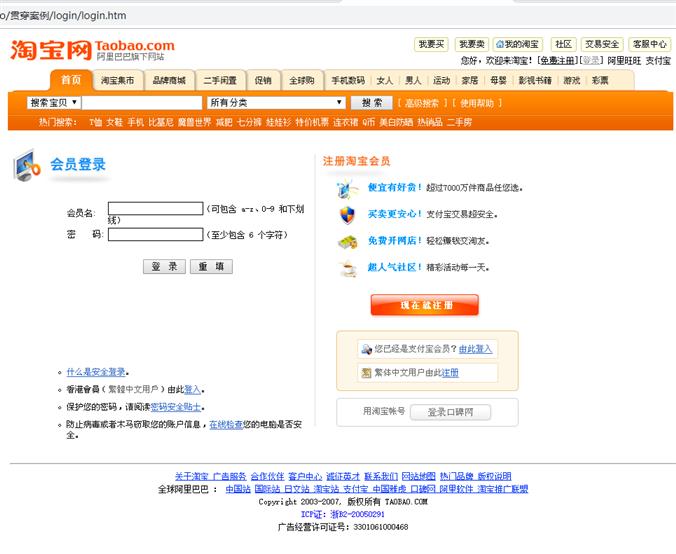676x554 pixels.
Task: Click the hot search term 连衣裙
Action: (345, 122)
